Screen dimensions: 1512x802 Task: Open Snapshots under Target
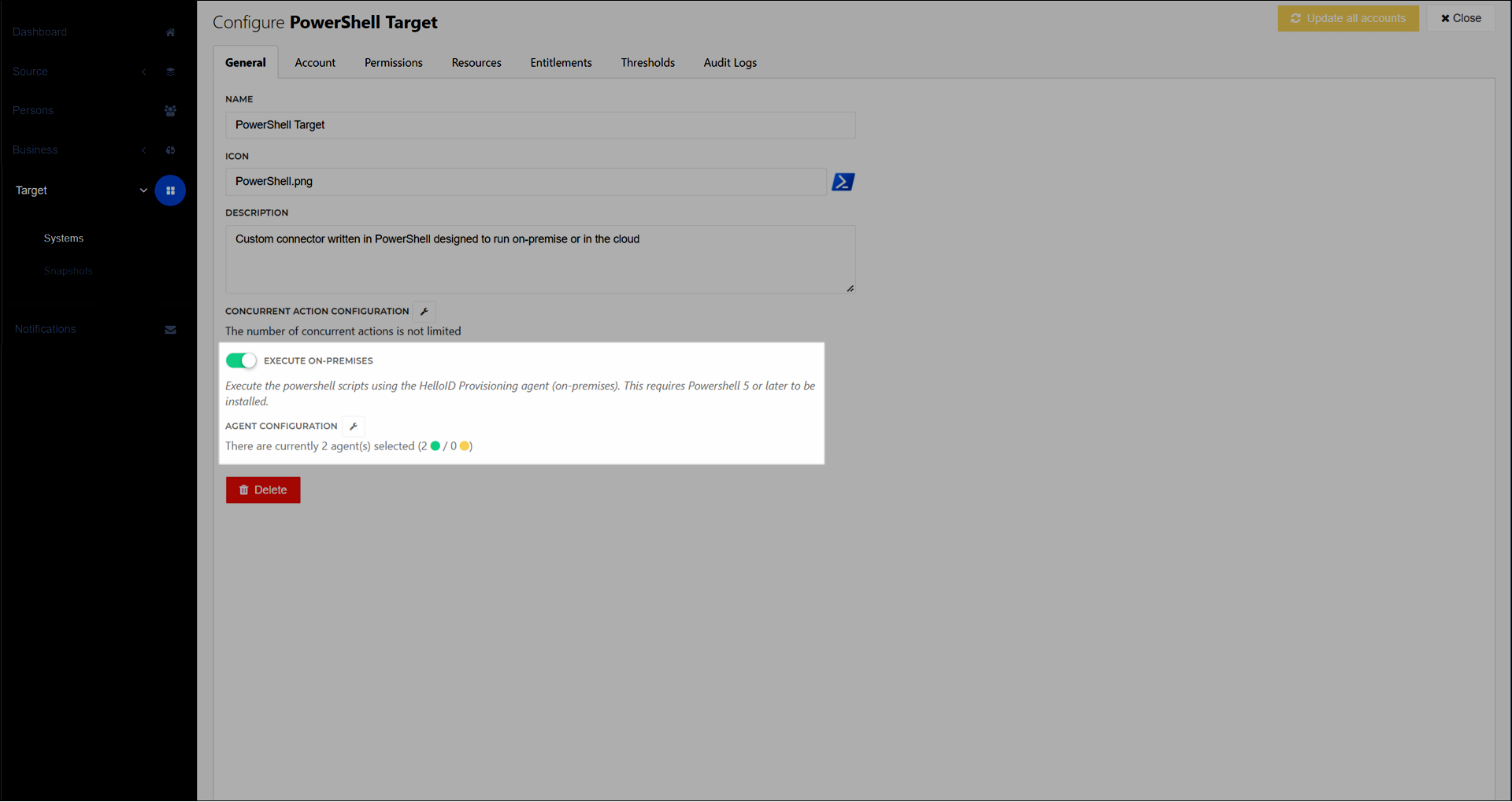[69, 272]
